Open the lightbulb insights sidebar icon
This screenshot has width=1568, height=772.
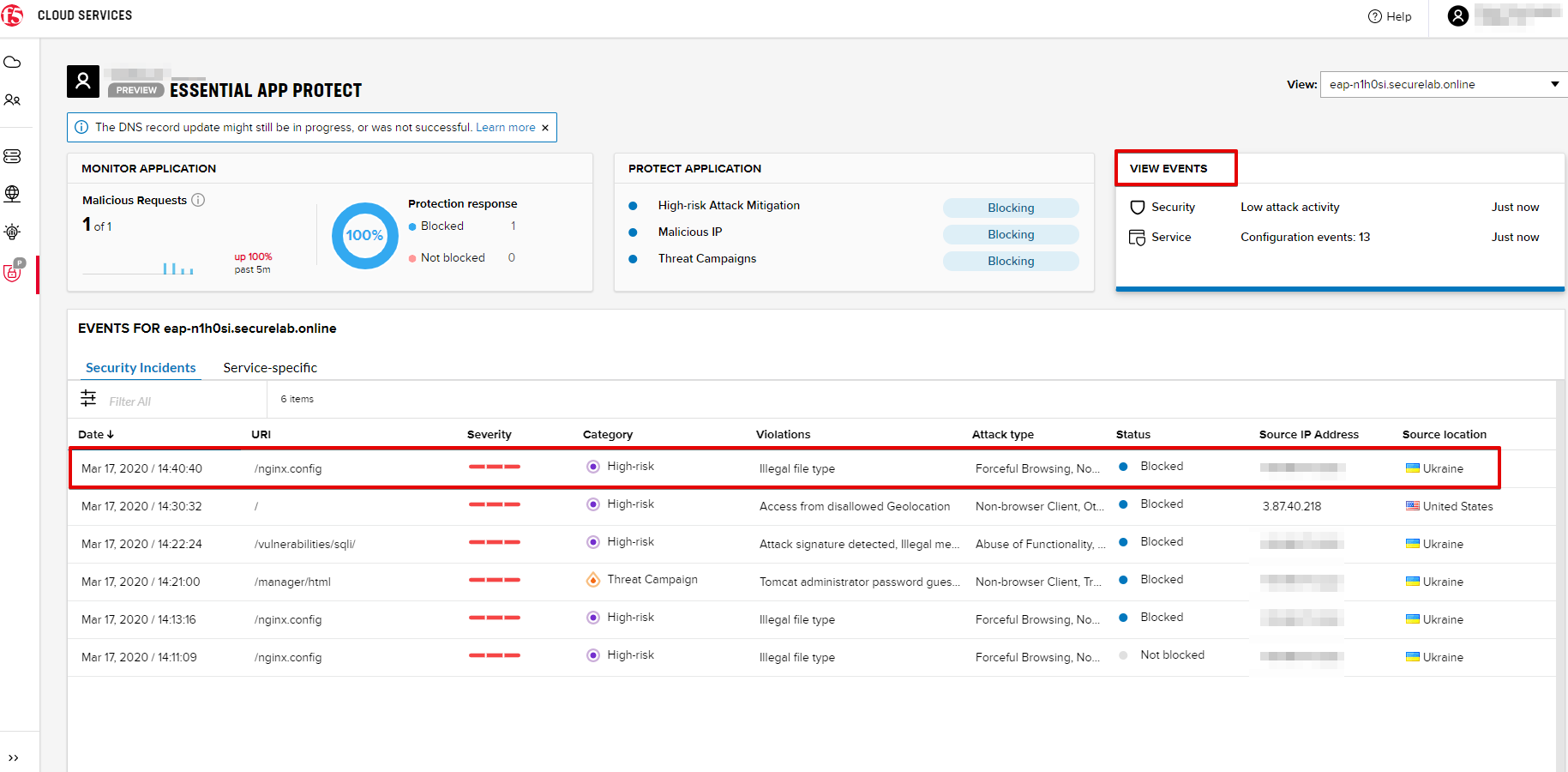tap(12, 232)
